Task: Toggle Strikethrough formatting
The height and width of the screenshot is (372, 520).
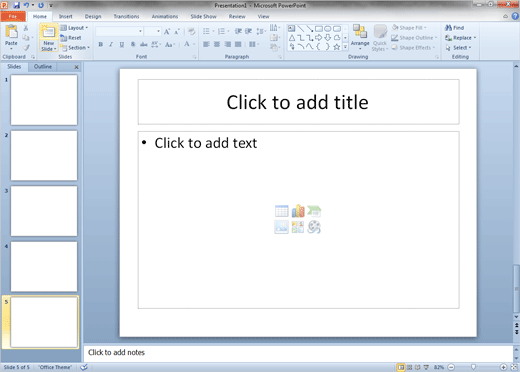Action: [x=144, y=44]
